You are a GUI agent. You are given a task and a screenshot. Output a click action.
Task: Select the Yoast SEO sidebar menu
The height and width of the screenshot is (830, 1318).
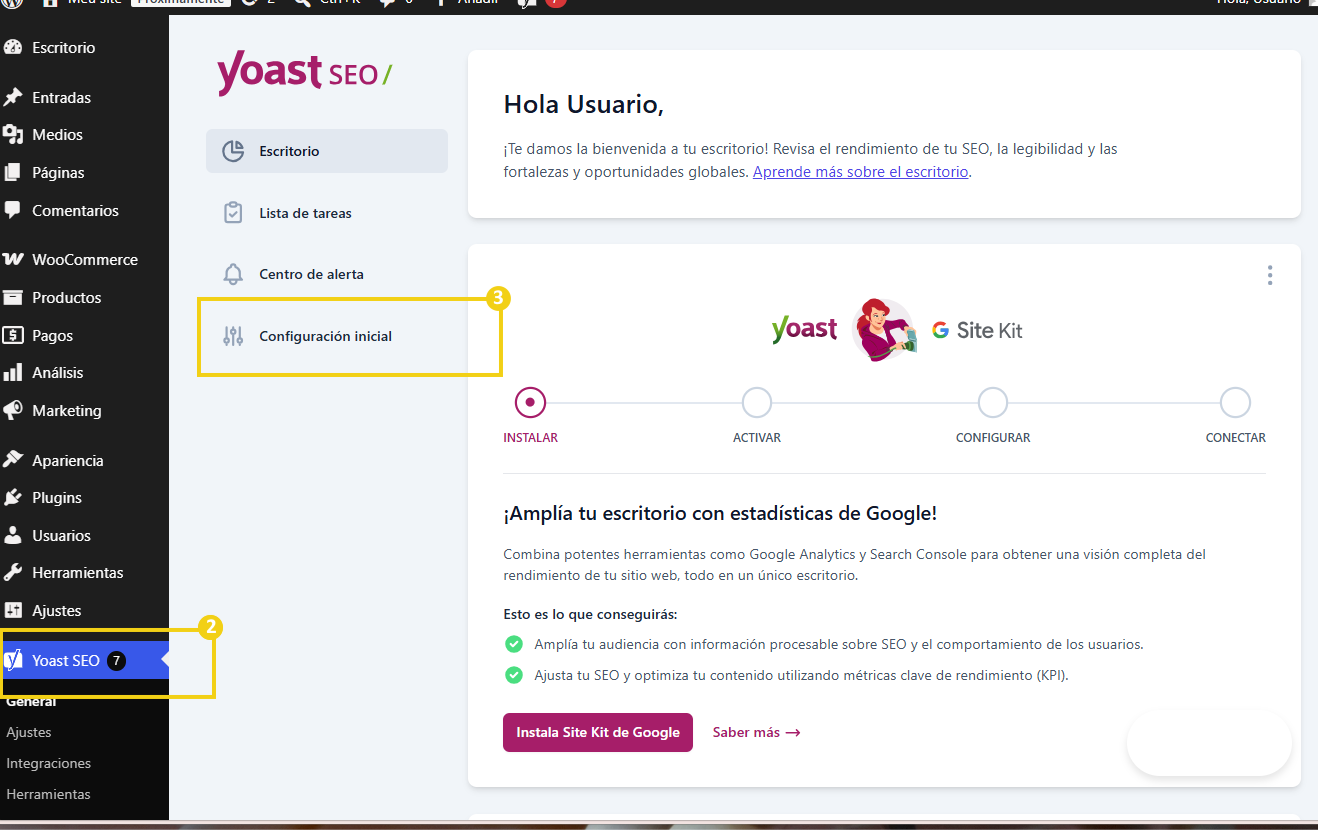(84, 660)
